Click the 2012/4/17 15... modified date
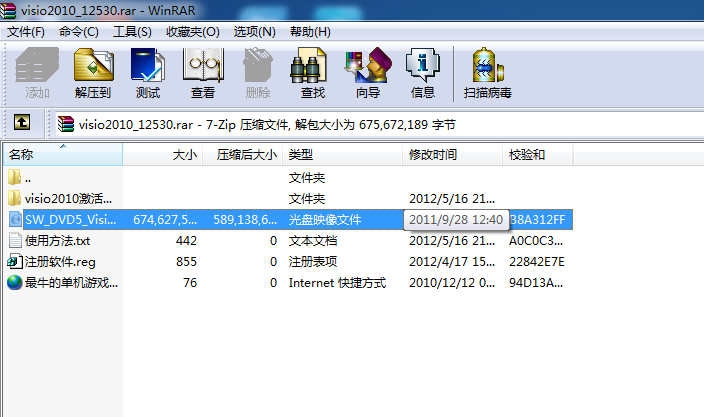 click(452, 262)
